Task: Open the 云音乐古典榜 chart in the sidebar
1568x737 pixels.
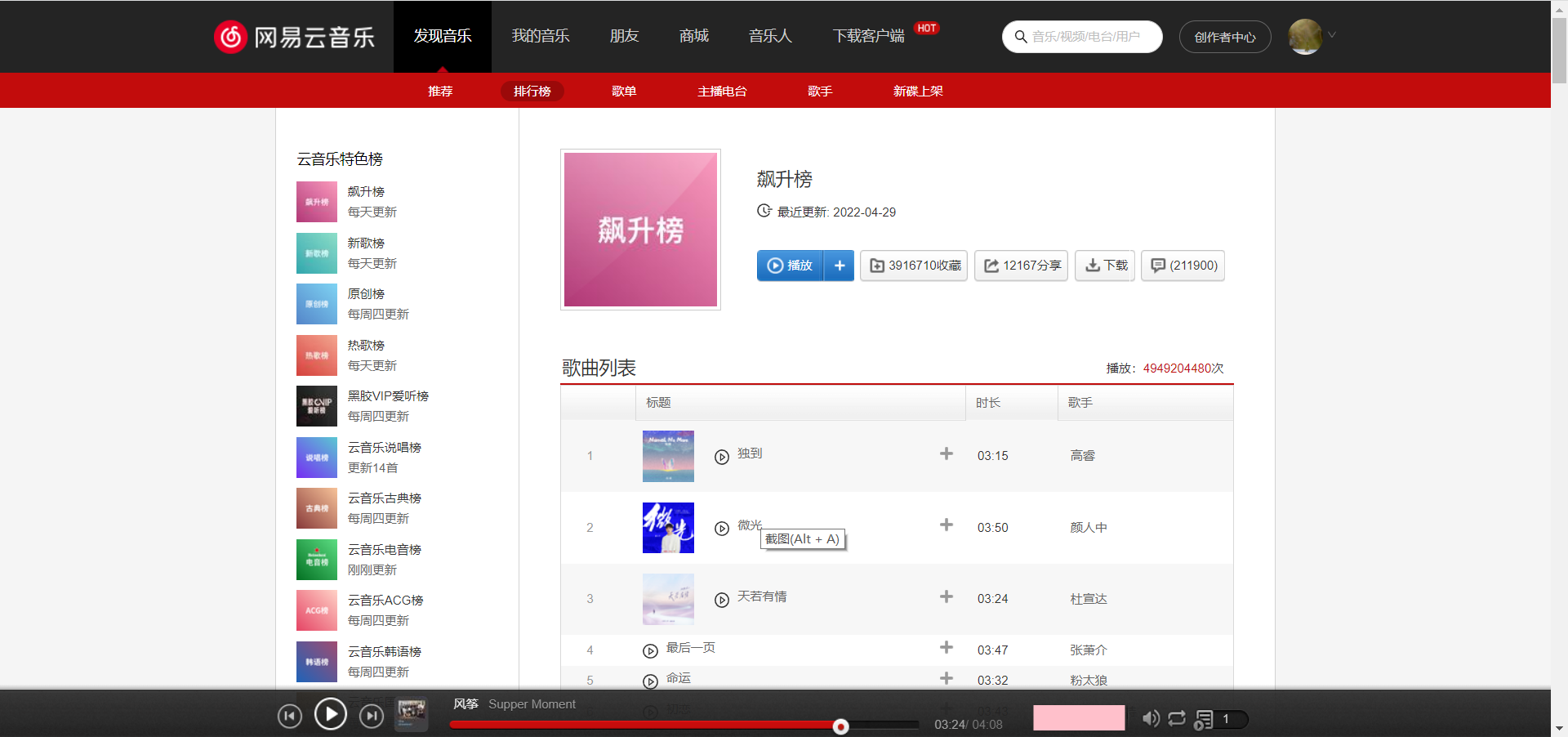Action: click(x=385, y=498)
